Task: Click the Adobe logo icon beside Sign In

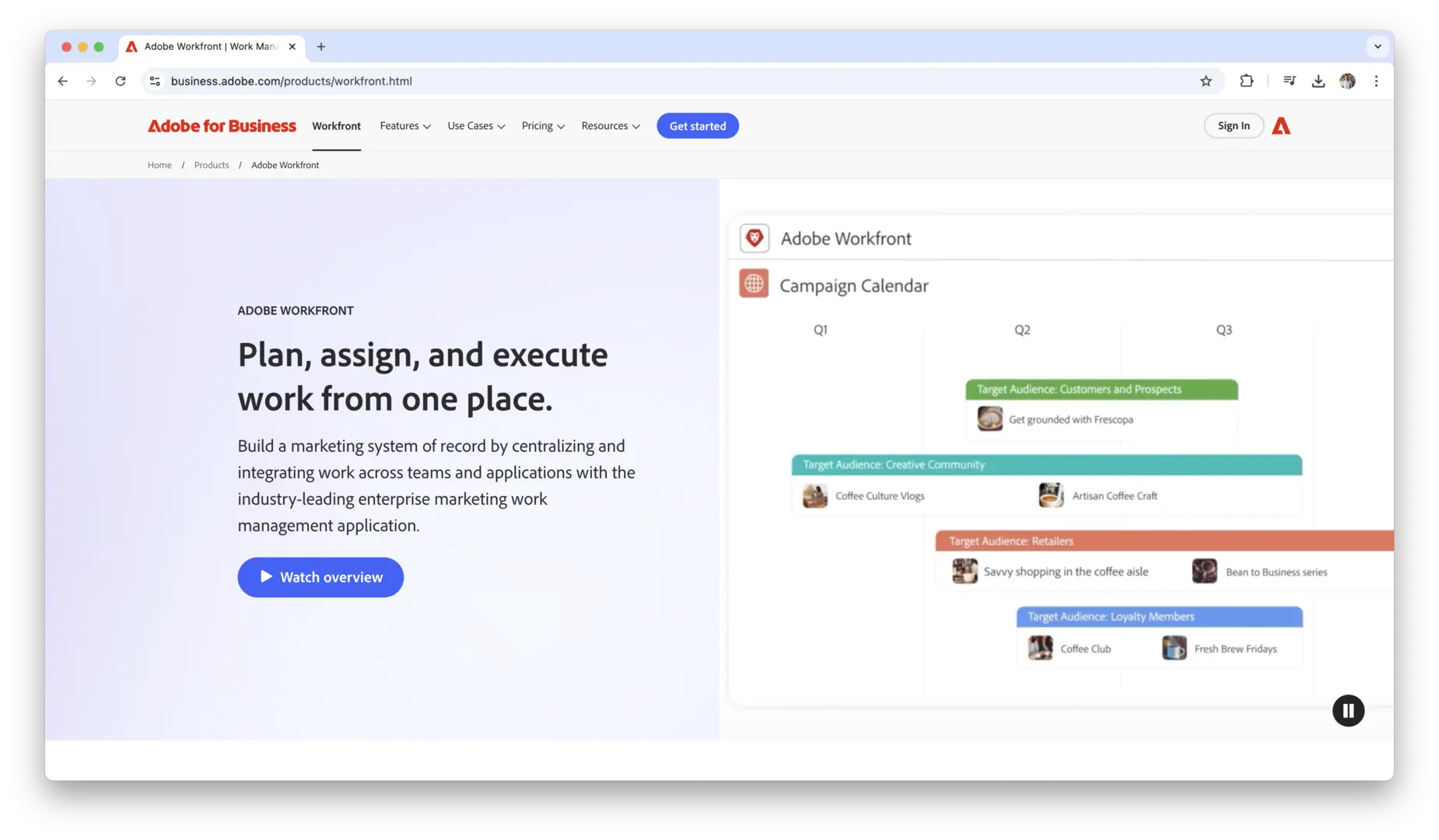Action: (1280, 126)
